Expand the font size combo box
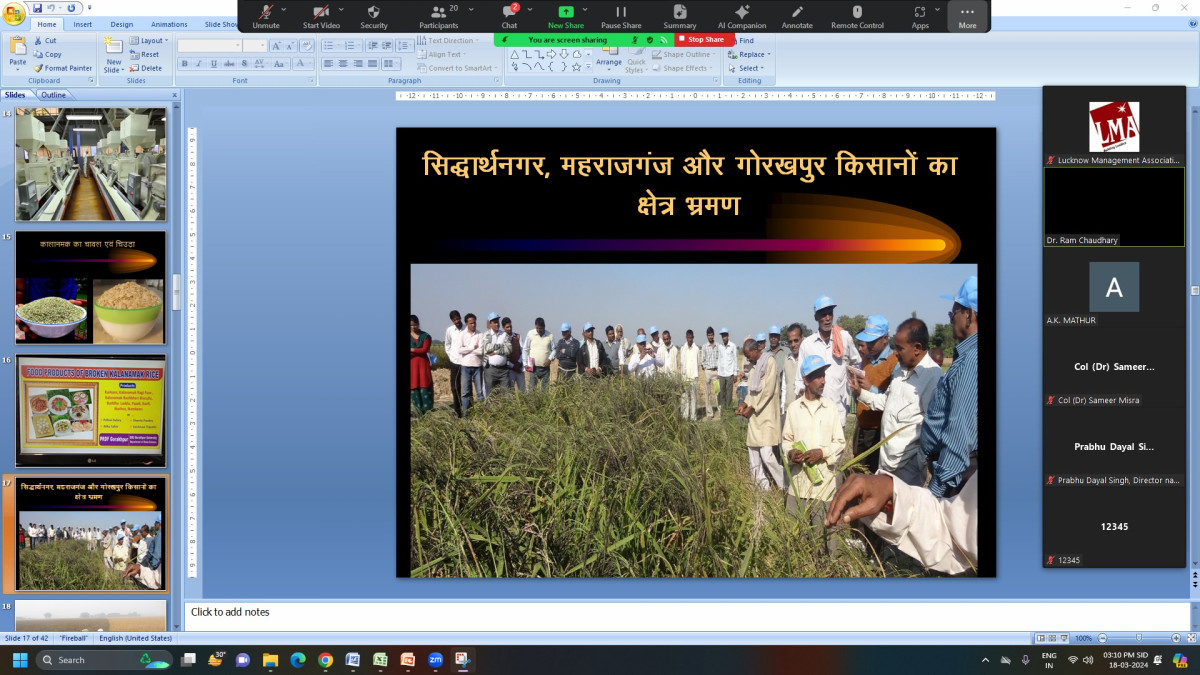The height and width of the screenshot is (675, 1200). [263, 45]
